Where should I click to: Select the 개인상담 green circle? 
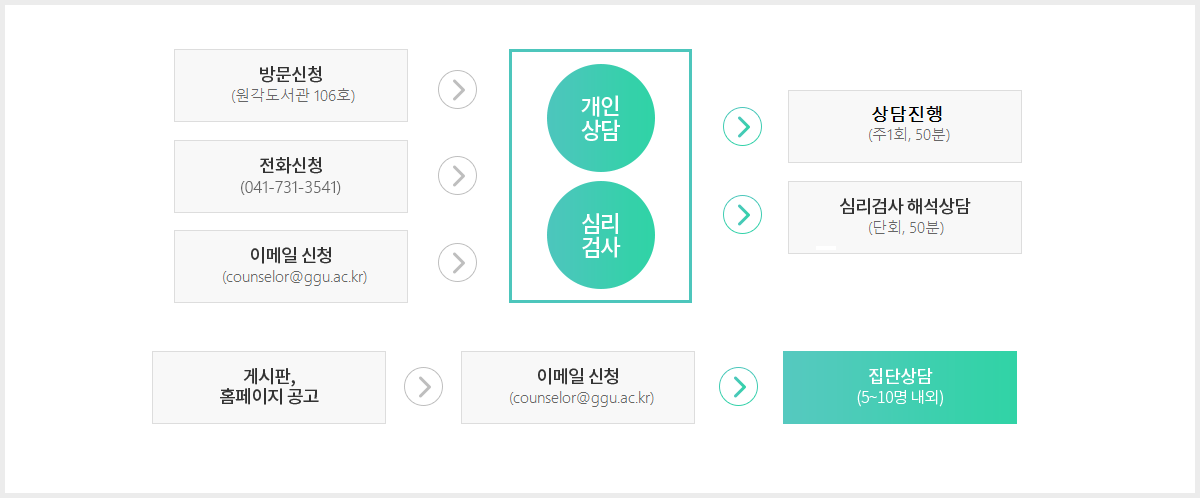tap(601, 118)
